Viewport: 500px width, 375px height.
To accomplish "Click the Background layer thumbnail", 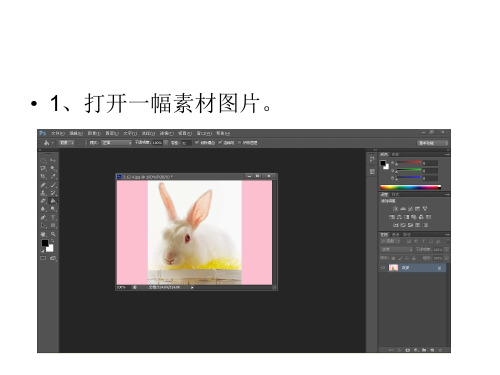I will [393, 268].
